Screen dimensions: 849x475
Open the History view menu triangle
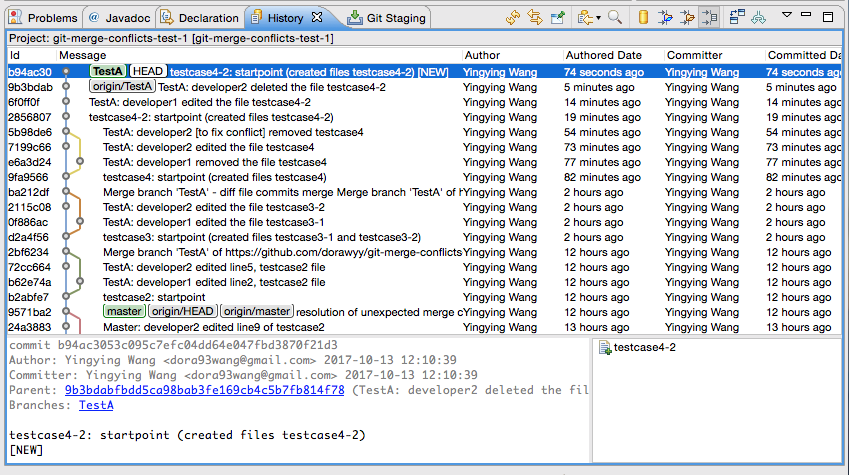pyautogui.click(x=787, y=15)
